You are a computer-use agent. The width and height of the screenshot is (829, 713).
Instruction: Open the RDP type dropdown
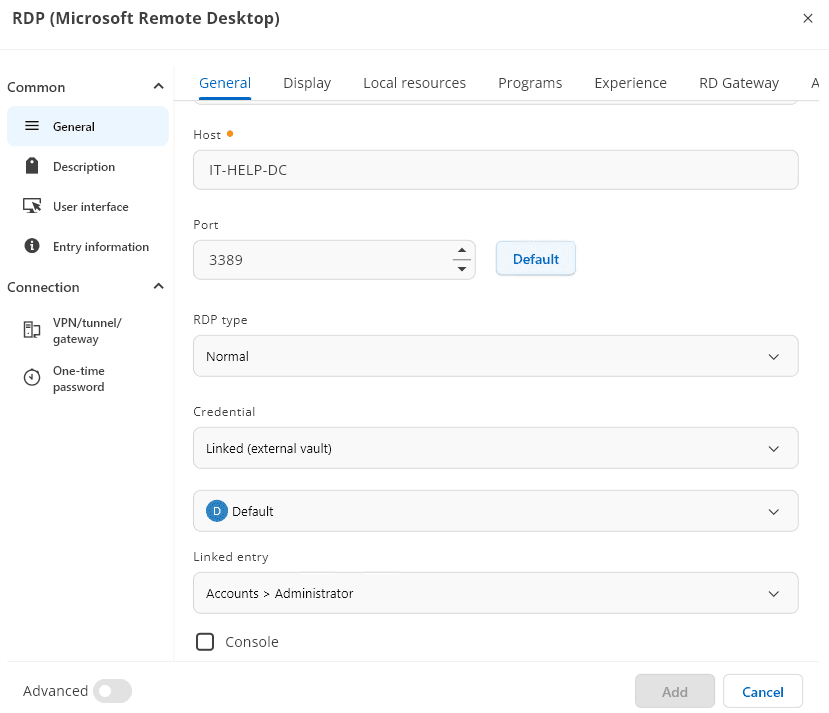point(495,356)
